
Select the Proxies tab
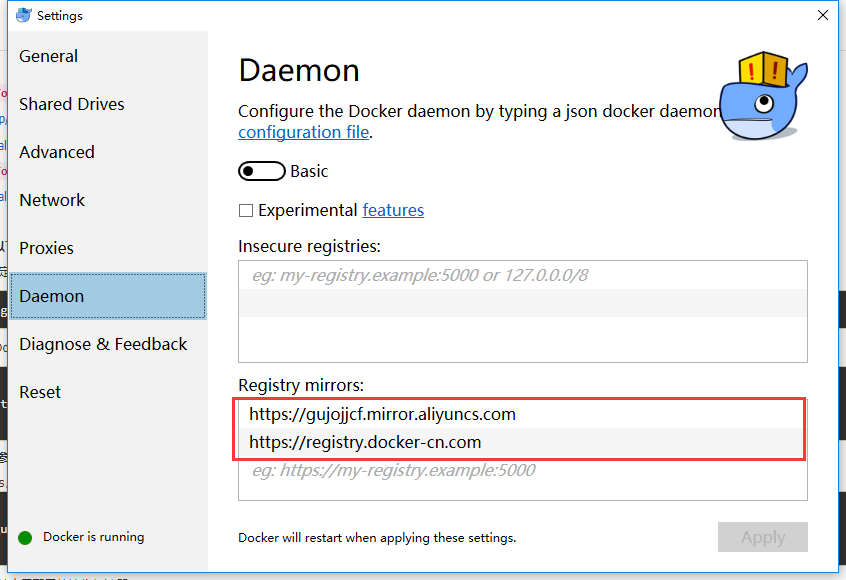(x=108, y=248)
